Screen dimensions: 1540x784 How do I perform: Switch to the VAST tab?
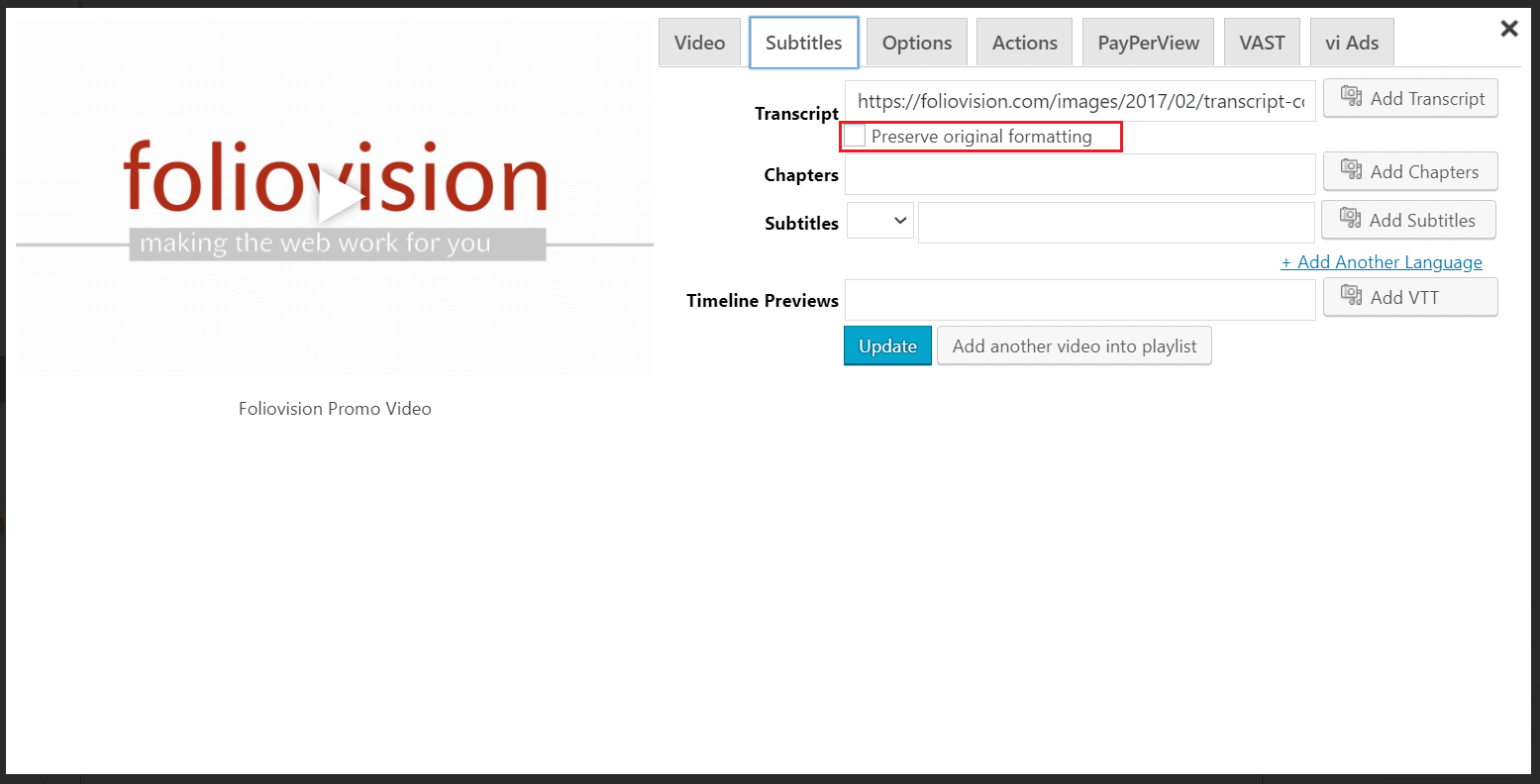click(1262, 43)
